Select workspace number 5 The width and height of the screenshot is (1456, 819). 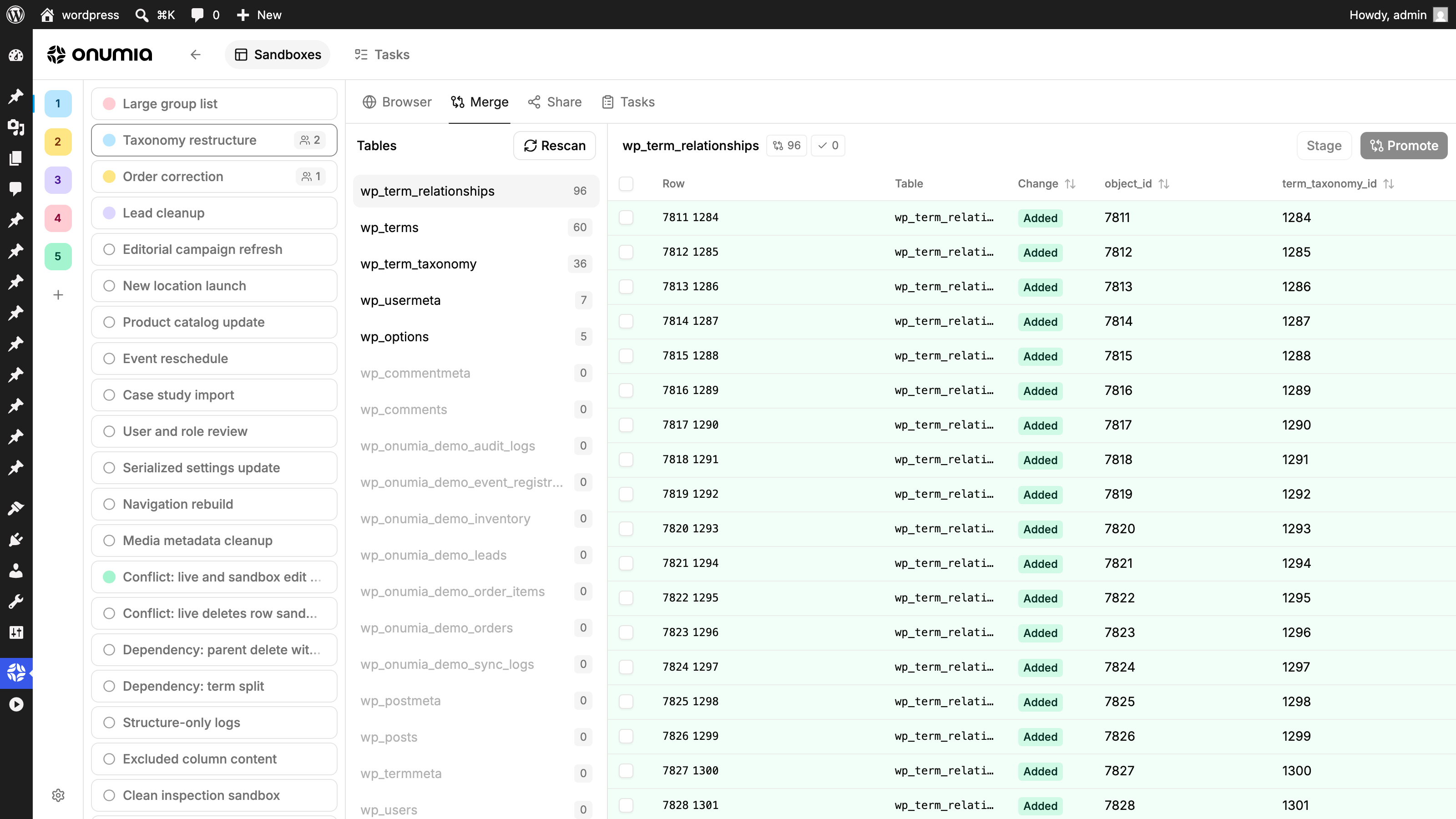[x=58, y=257]
